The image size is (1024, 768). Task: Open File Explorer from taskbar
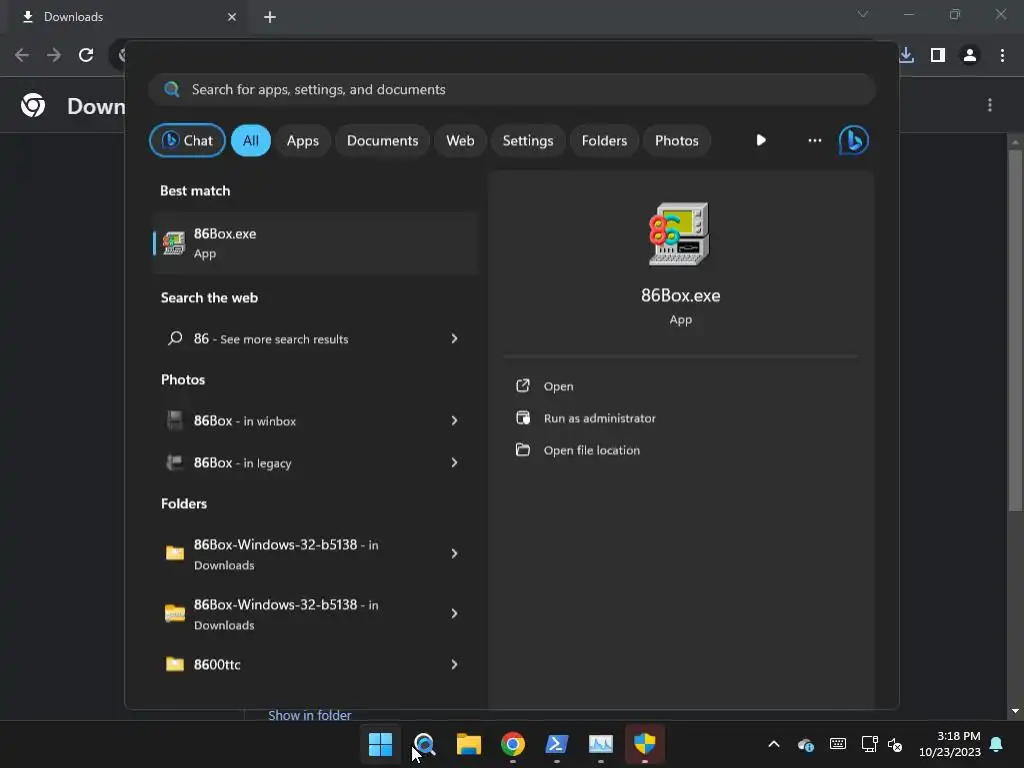[468, 744]
